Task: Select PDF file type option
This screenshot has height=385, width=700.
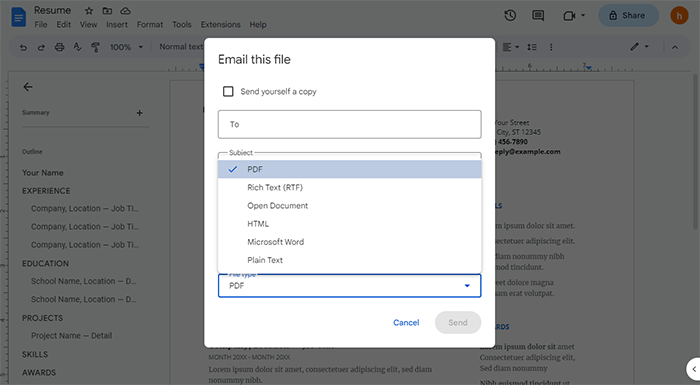Action: tap(350, 169)
